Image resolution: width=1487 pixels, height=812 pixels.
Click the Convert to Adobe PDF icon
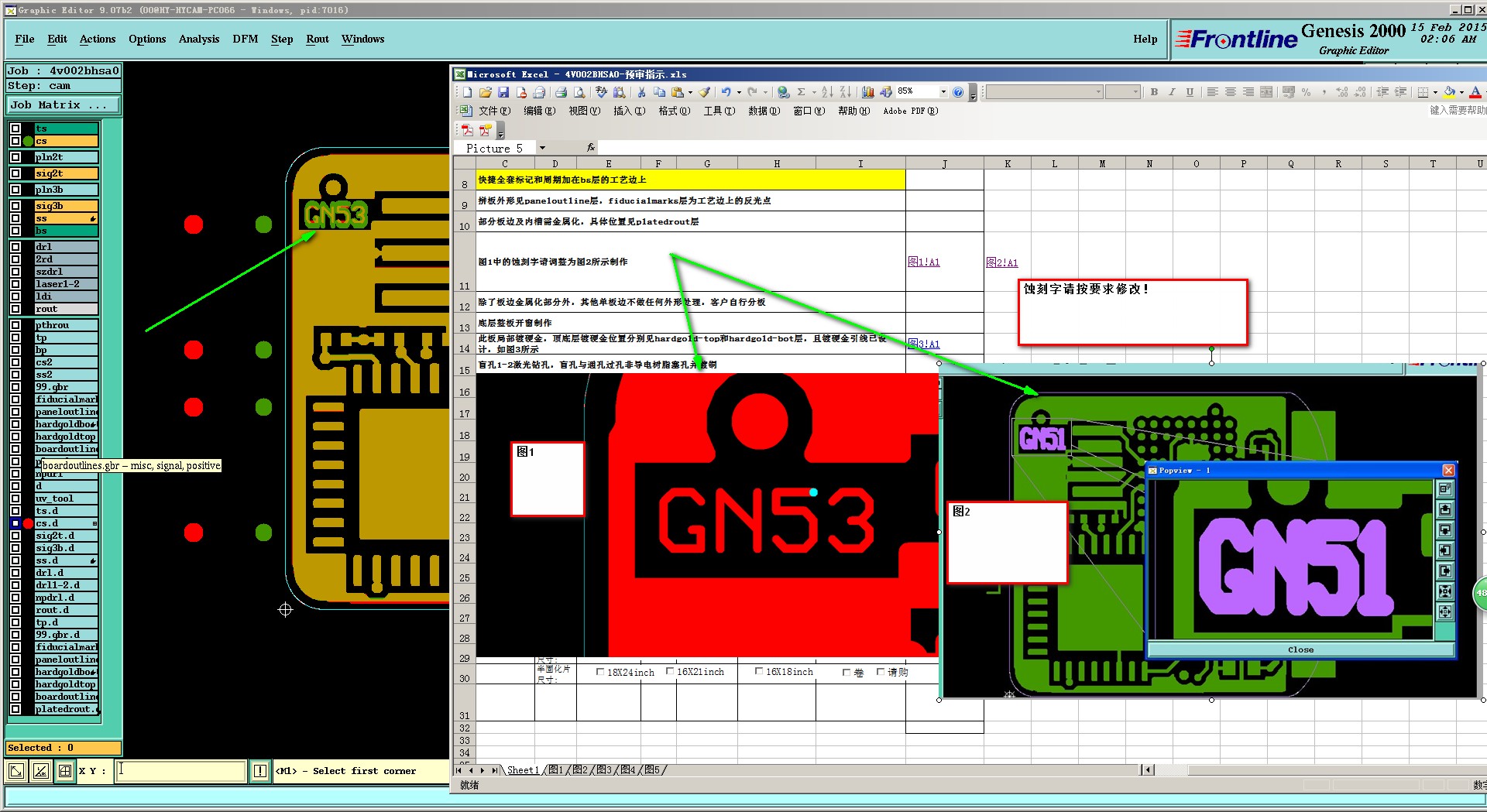click(467, 130)
